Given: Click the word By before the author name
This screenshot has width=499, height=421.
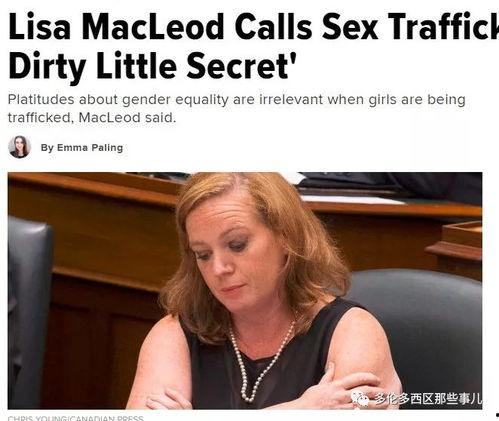Looking at the screenshot, I should pyautogui.click(x=47, y=148).
